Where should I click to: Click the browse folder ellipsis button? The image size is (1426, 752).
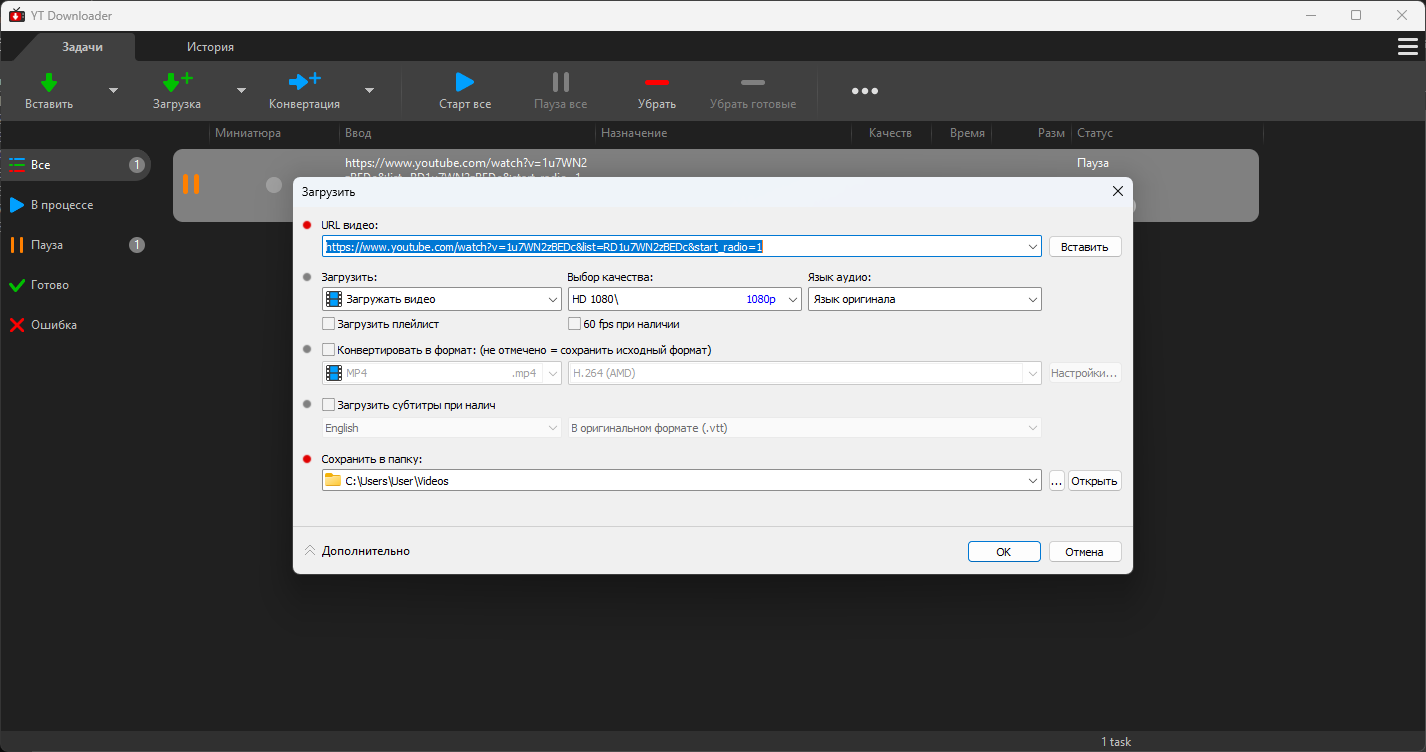pyautogui.click(x=1056, y=481)
